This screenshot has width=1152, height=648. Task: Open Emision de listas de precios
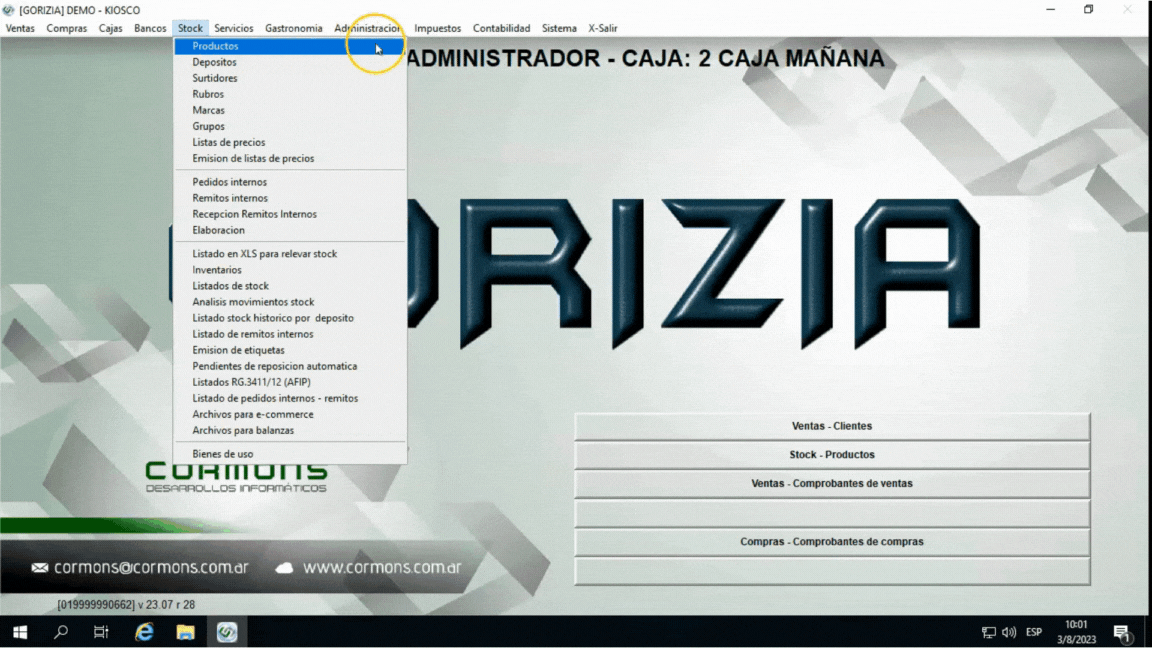pos(289,159)
